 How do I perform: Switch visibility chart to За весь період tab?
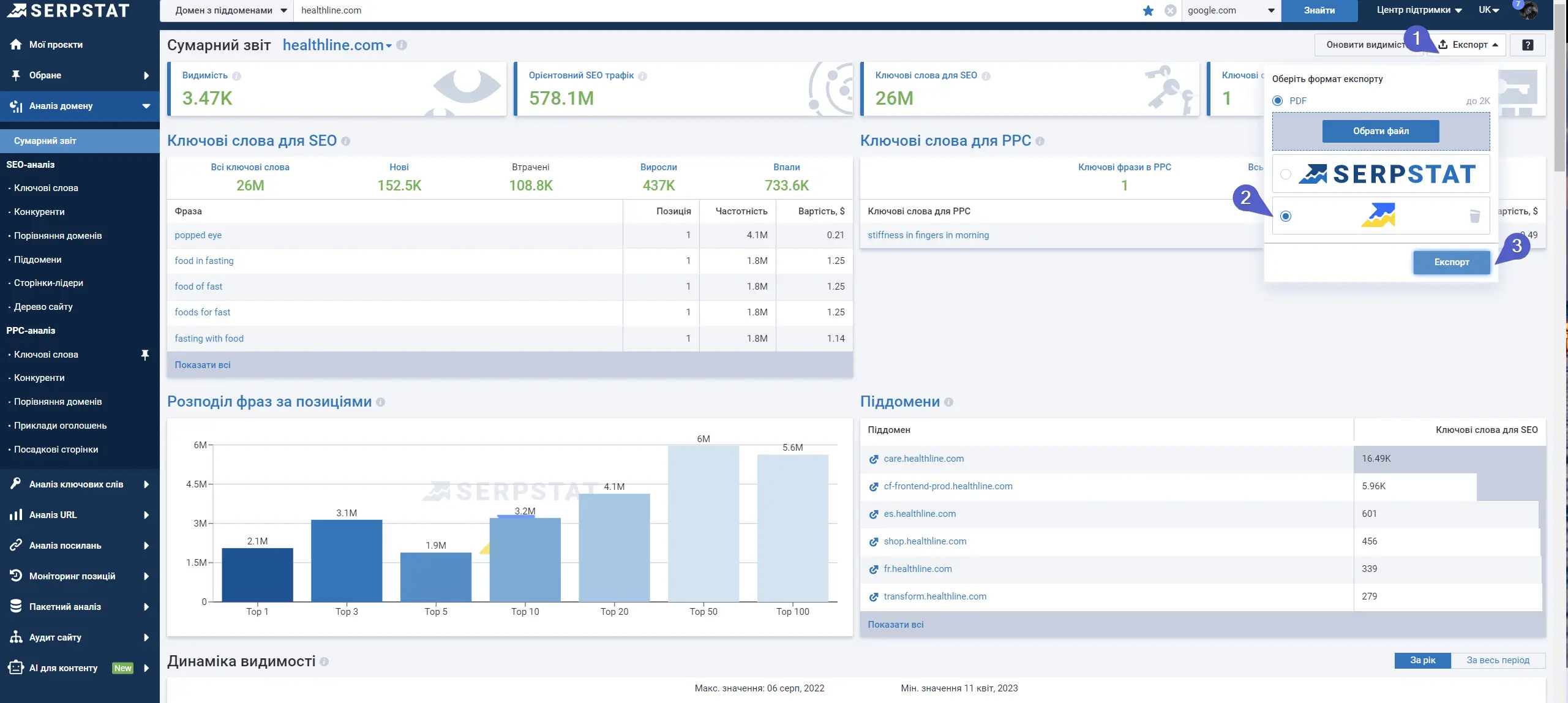(1498, 660)
